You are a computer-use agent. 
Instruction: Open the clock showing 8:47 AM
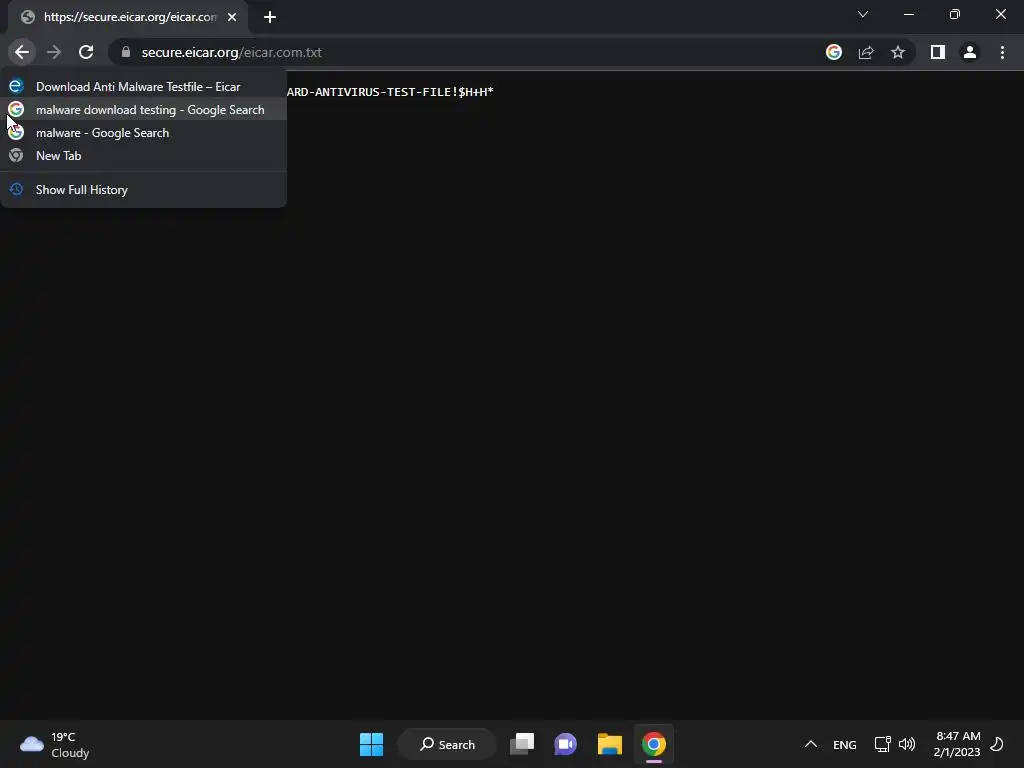(957, 744)
